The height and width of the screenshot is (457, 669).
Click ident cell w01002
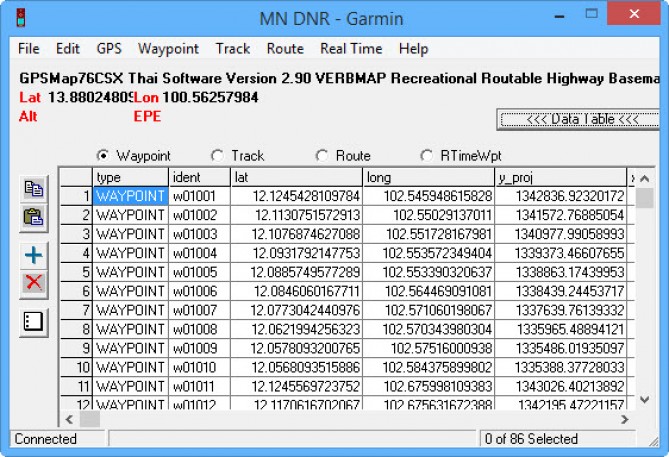199,215
